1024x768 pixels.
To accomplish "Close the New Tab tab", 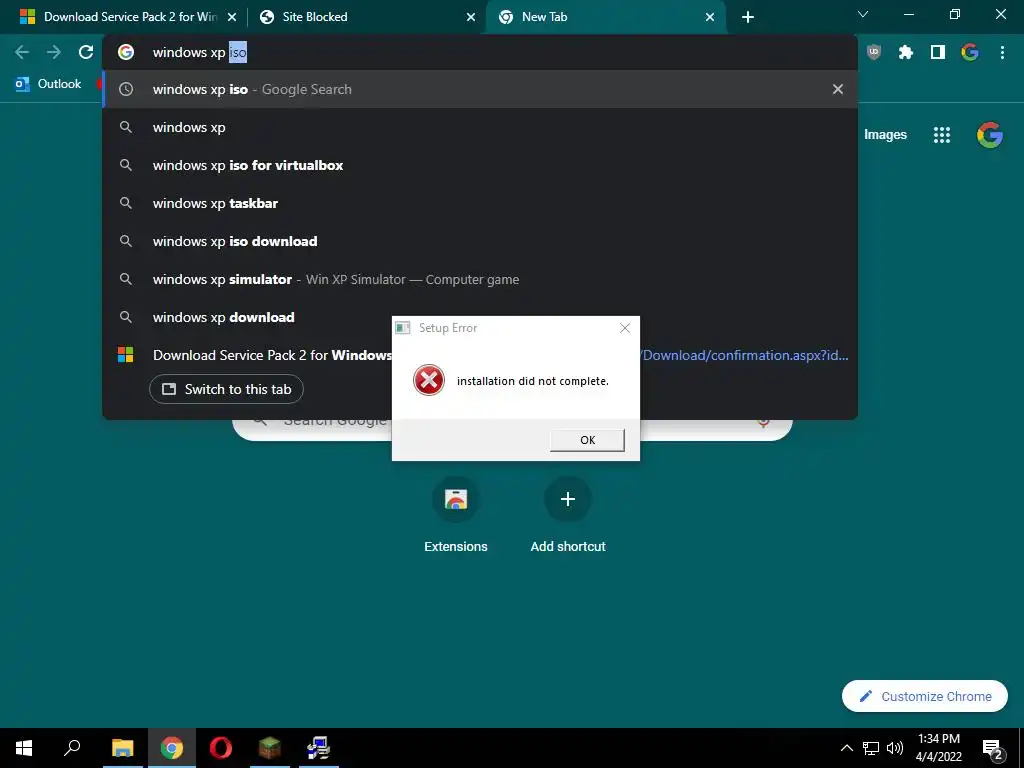I will pos(710,17).
